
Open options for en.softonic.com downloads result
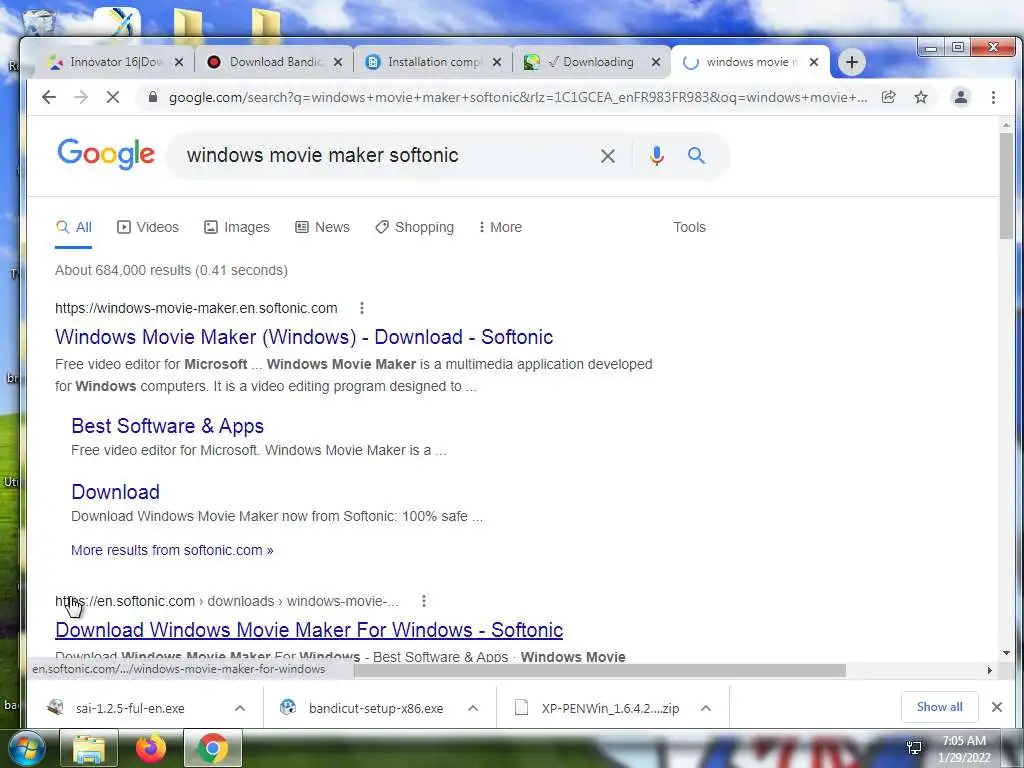424,601
